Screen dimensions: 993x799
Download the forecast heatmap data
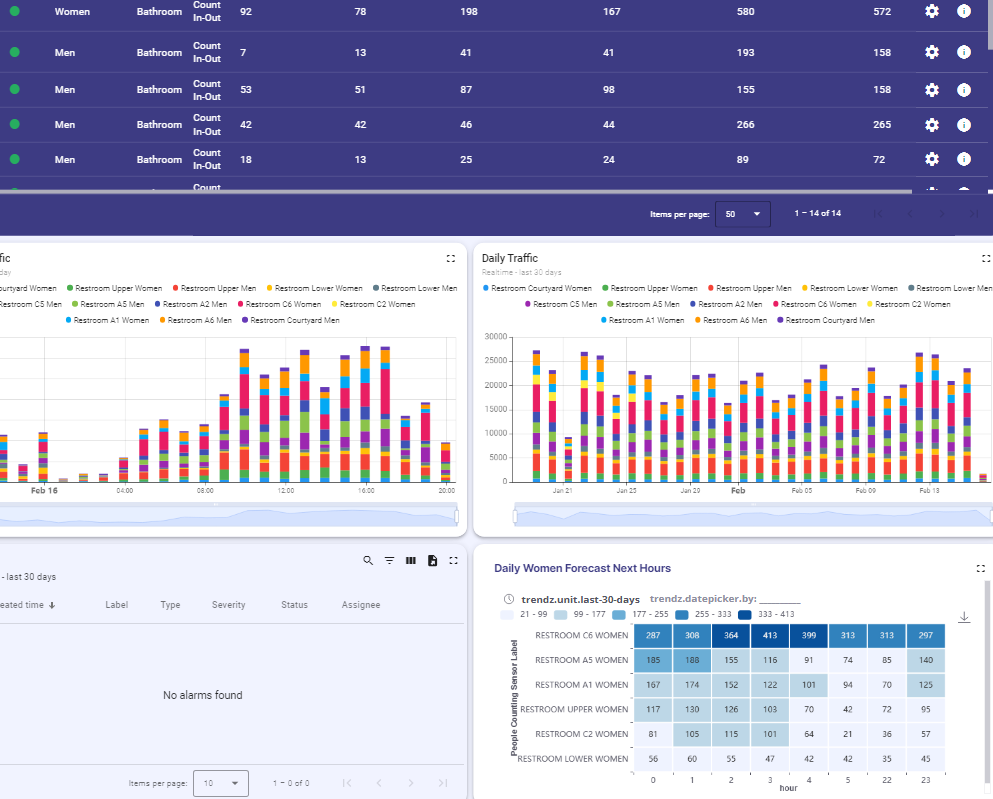(x=964, y=617)
